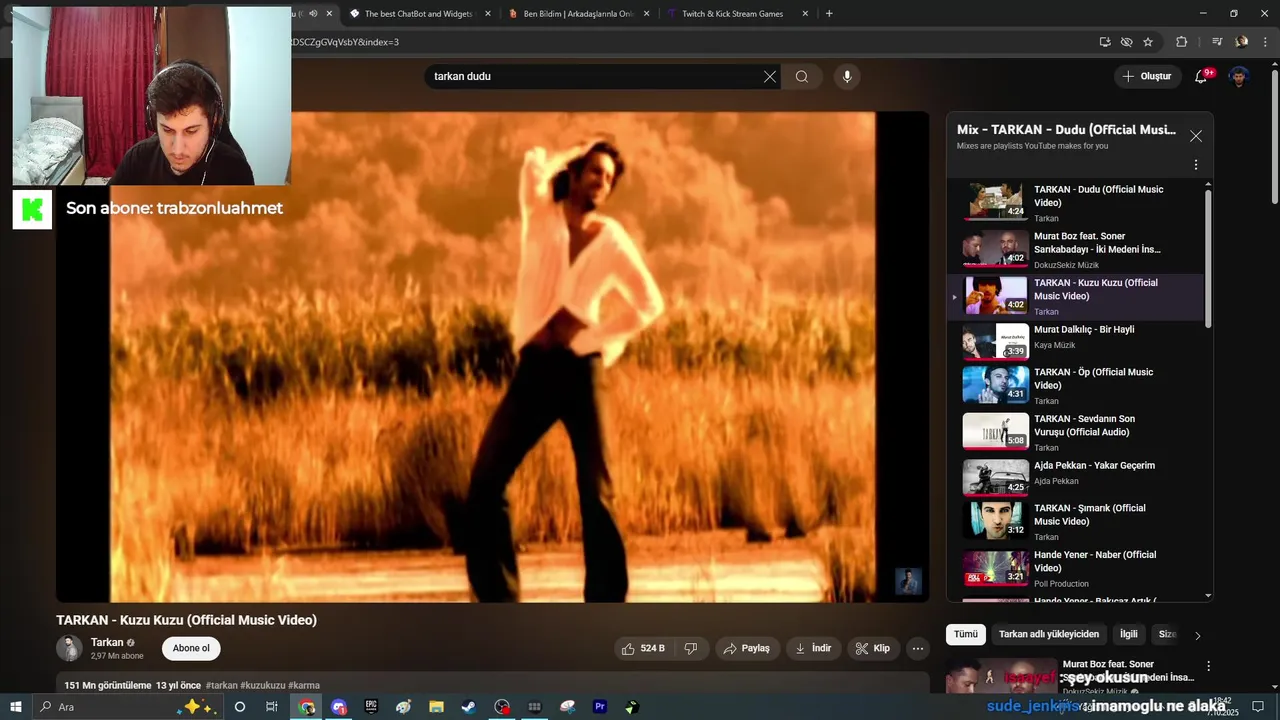The image size is (1280, 720).
Task: Open the Chrome three-dot menu
Action: [x=1266, y=42]
